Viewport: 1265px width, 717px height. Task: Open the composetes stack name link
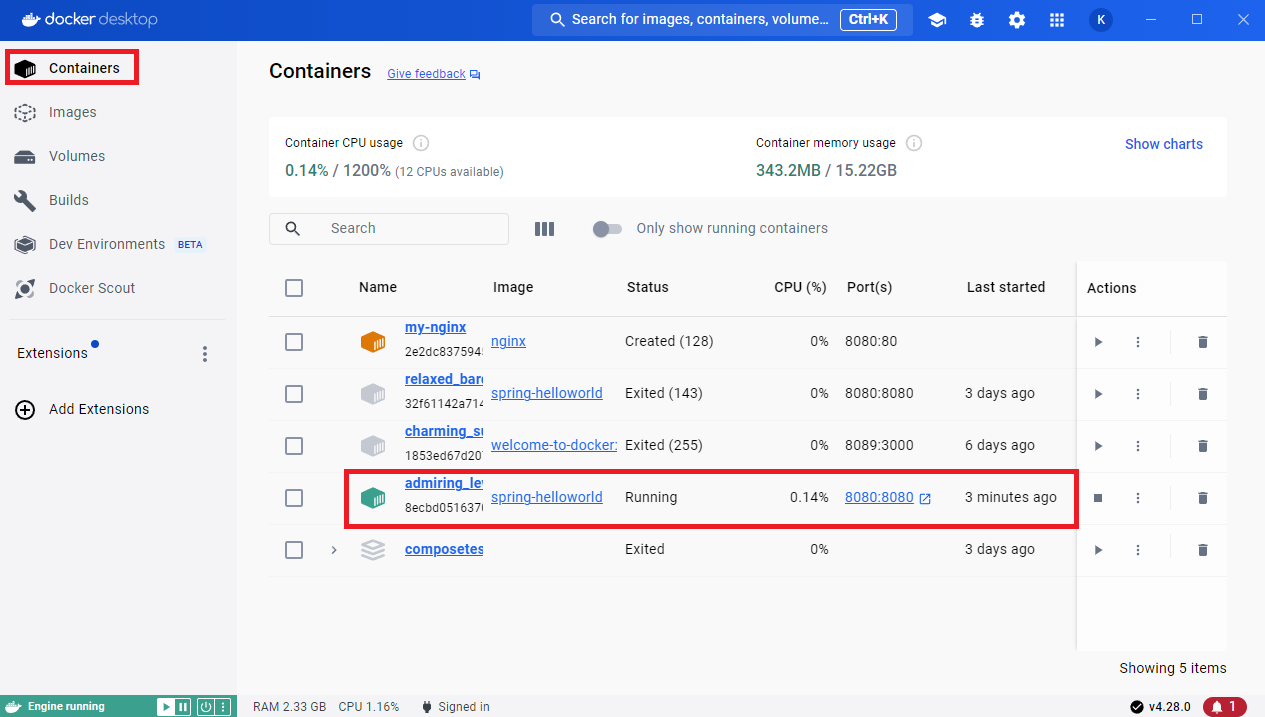tap(444, 549)
